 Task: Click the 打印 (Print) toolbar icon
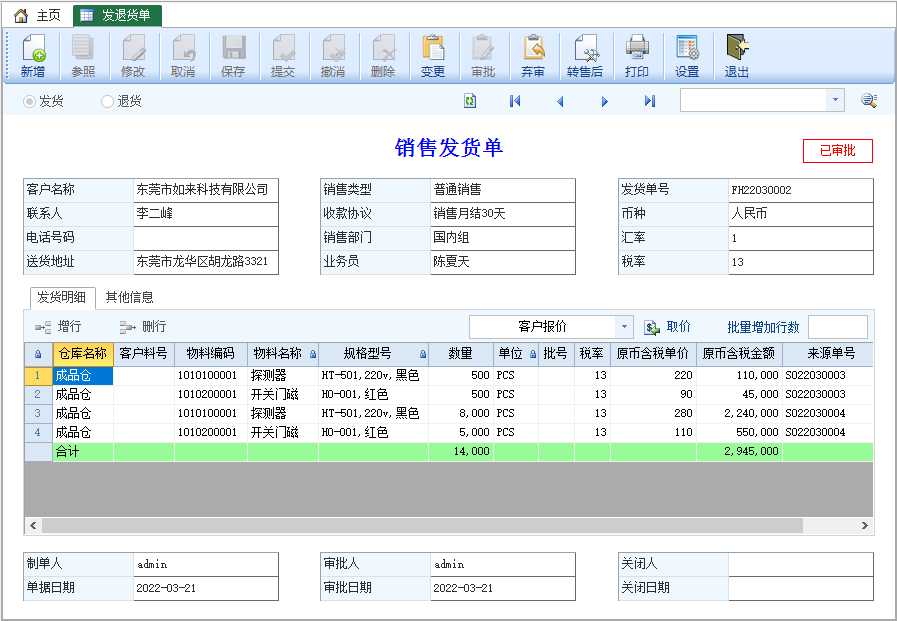[637, 55]
